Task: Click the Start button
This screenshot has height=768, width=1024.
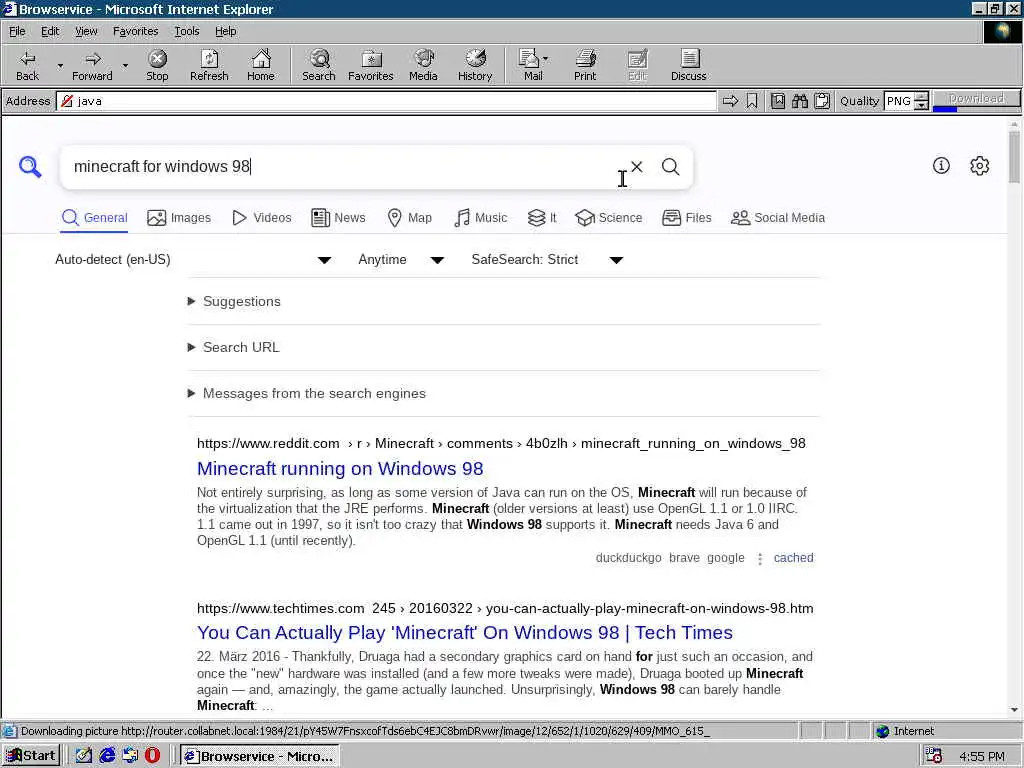Action: (x=31, y=756)
